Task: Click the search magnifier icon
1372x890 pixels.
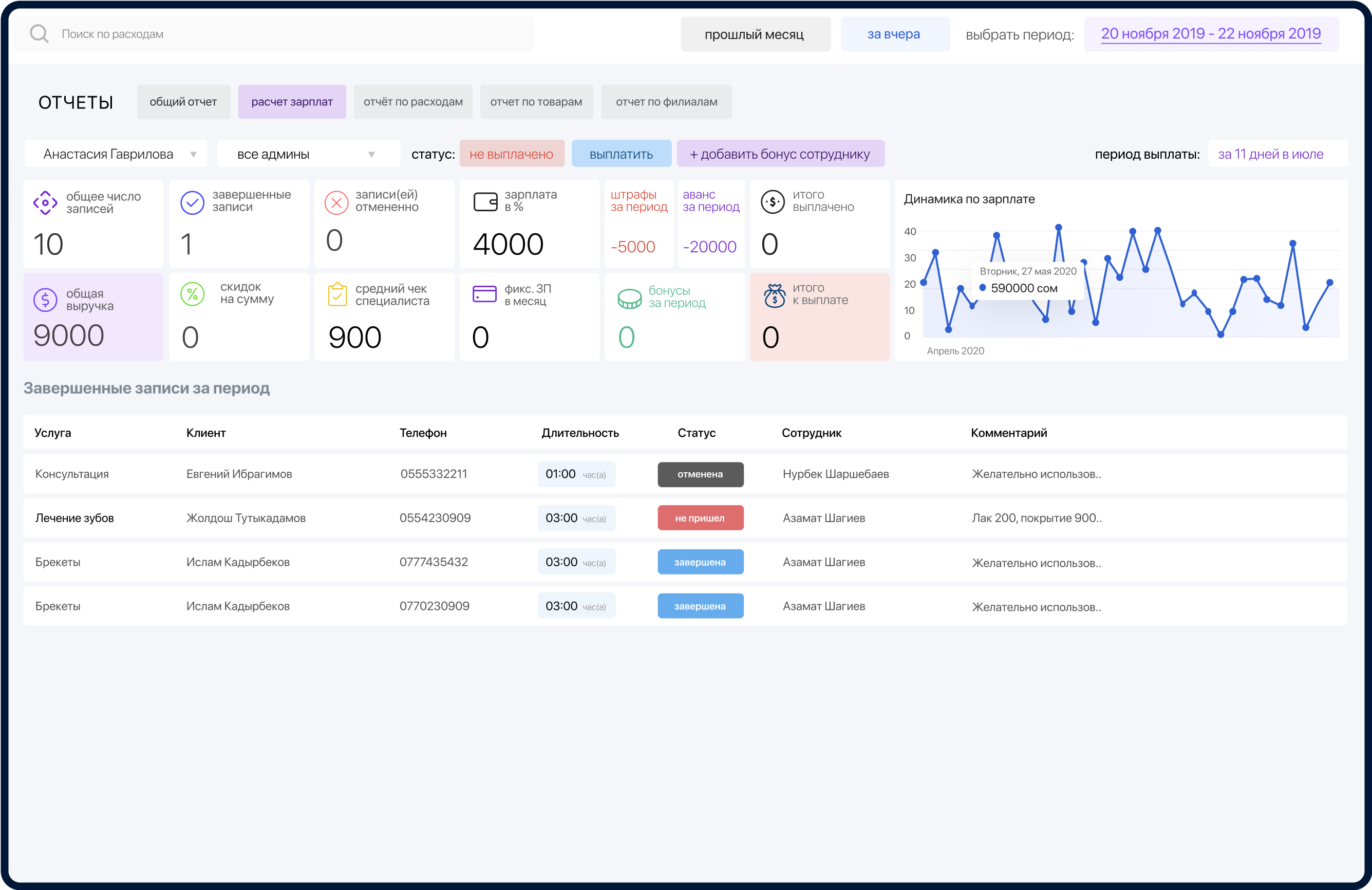Action: click(x=39, y=33)
